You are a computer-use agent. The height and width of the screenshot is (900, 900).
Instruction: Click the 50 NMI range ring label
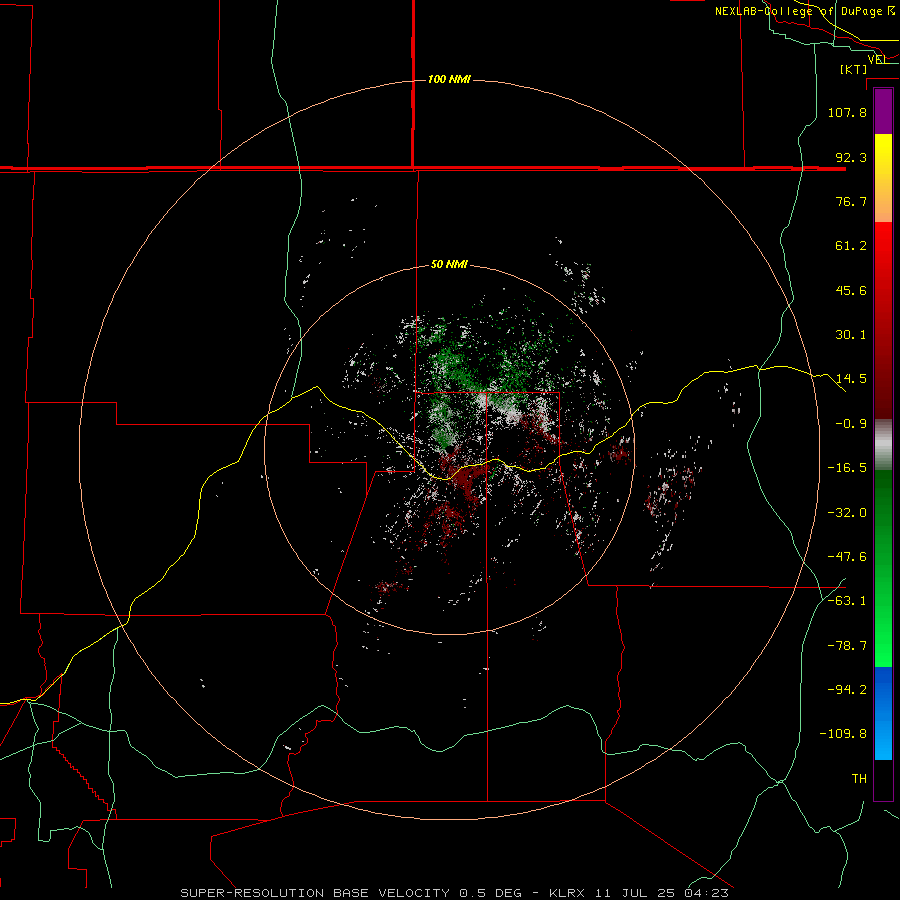(449, 264)
